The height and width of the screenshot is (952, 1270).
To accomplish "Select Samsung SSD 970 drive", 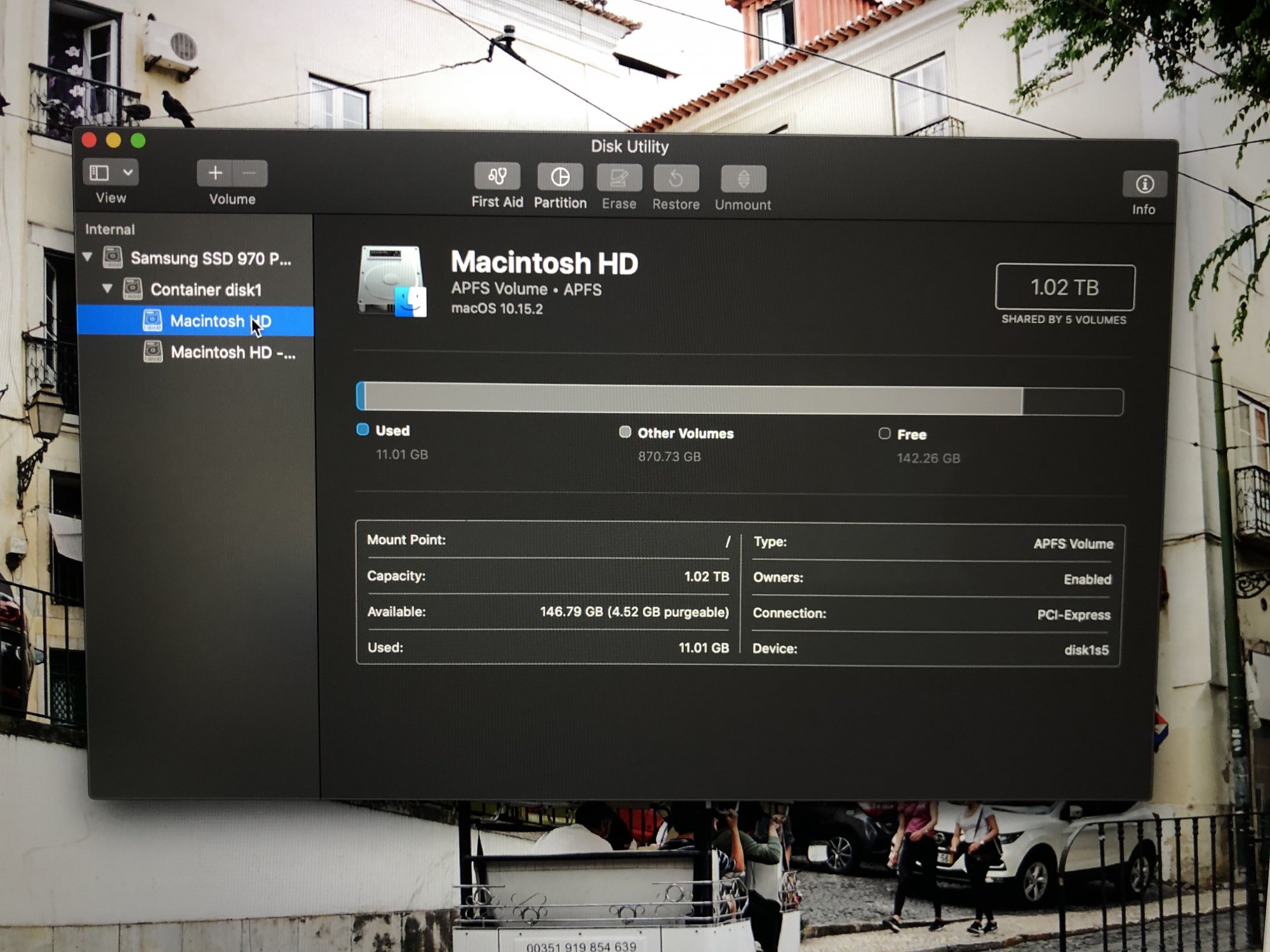I will (x=210, y=258).
